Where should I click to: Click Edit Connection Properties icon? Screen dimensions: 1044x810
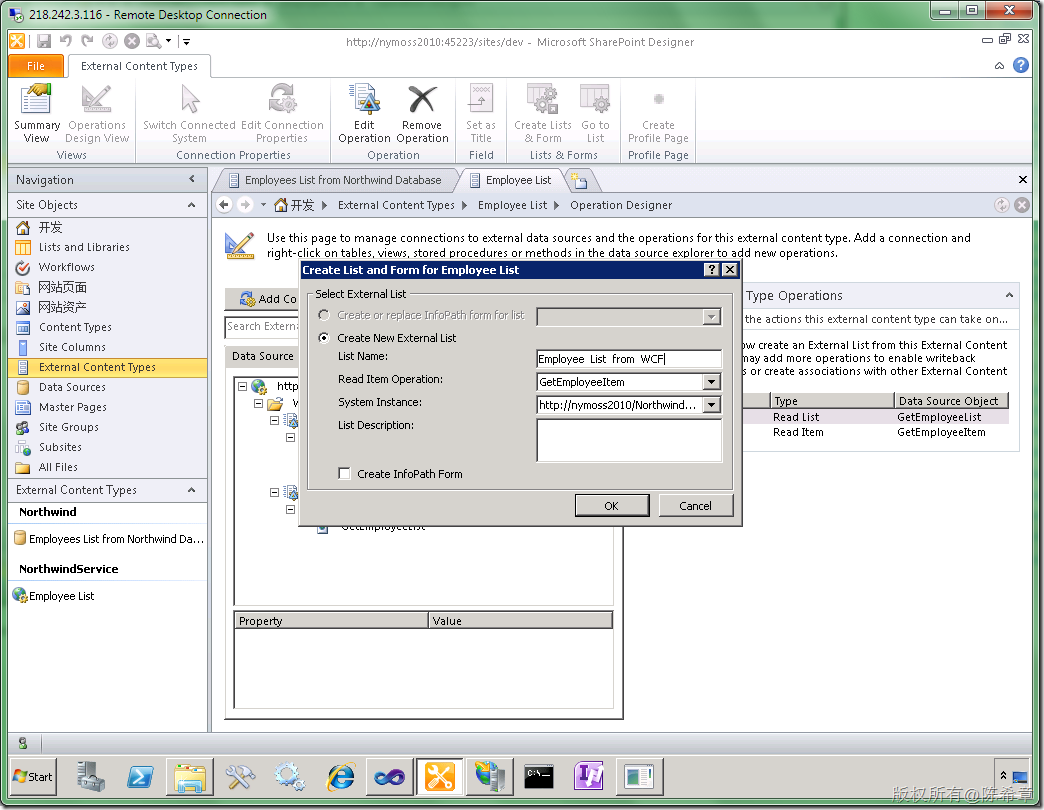pyautogui.click(x=282, y=114)
